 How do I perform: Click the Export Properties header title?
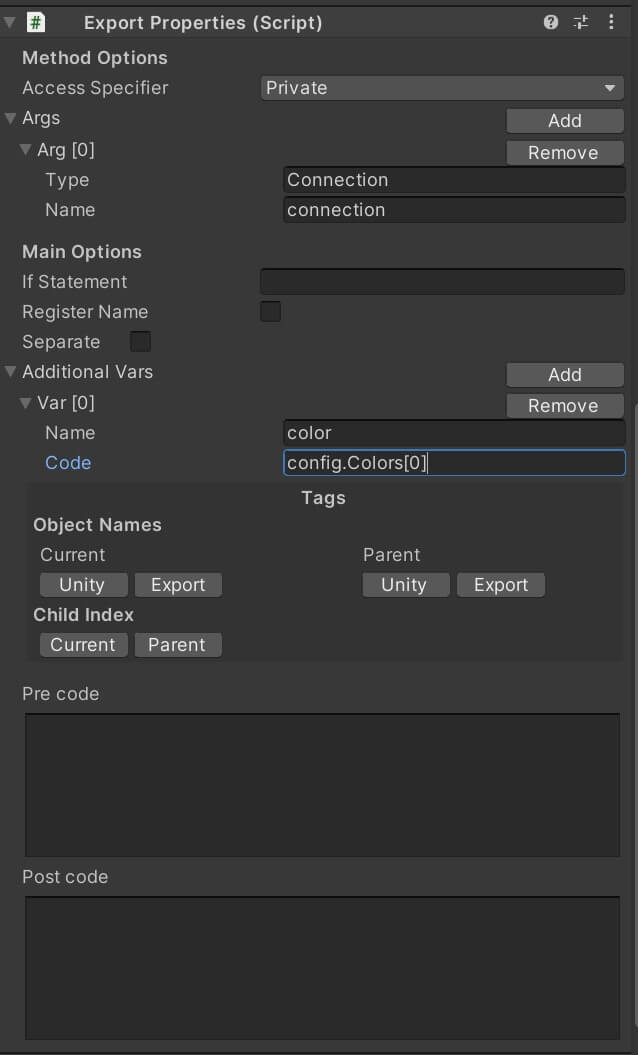tap(202, 21)
